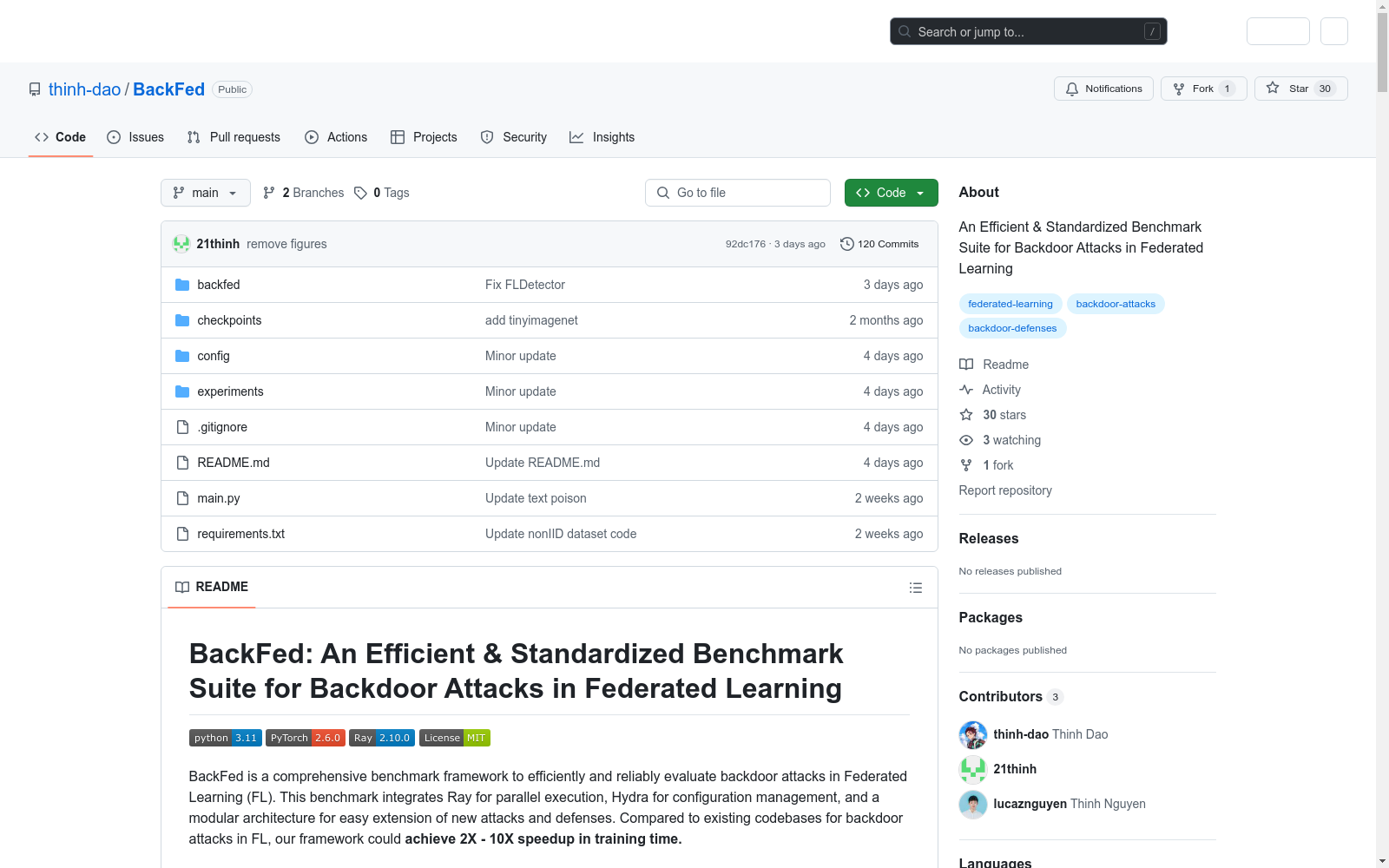Image resolution: width=1389 pixels, height=868 pixels.
Task: Star the BackFed repository
Action: click(1301, 89)
